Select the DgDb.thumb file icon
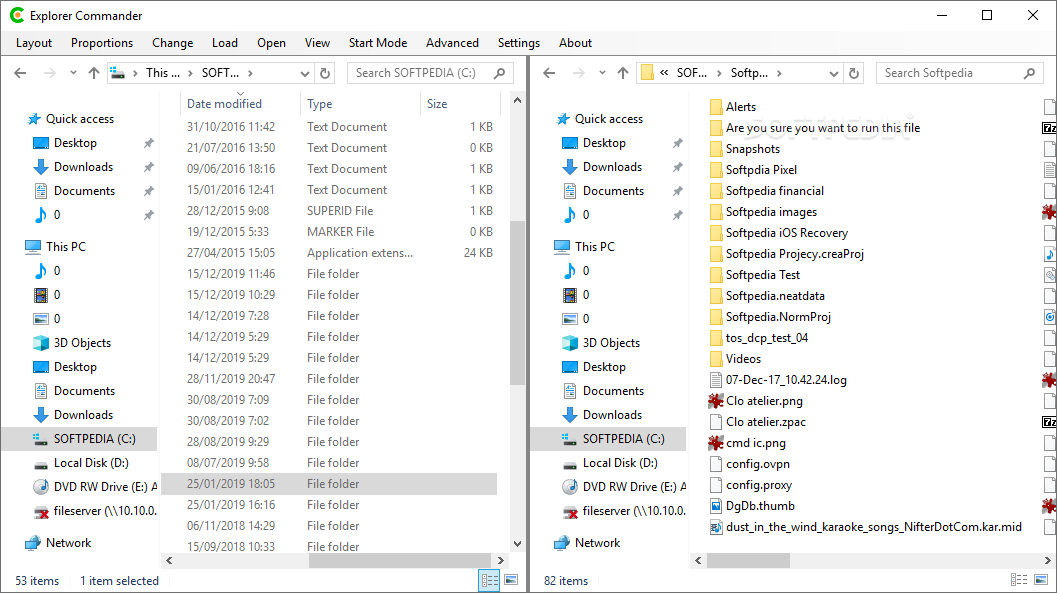 (716, 505)
